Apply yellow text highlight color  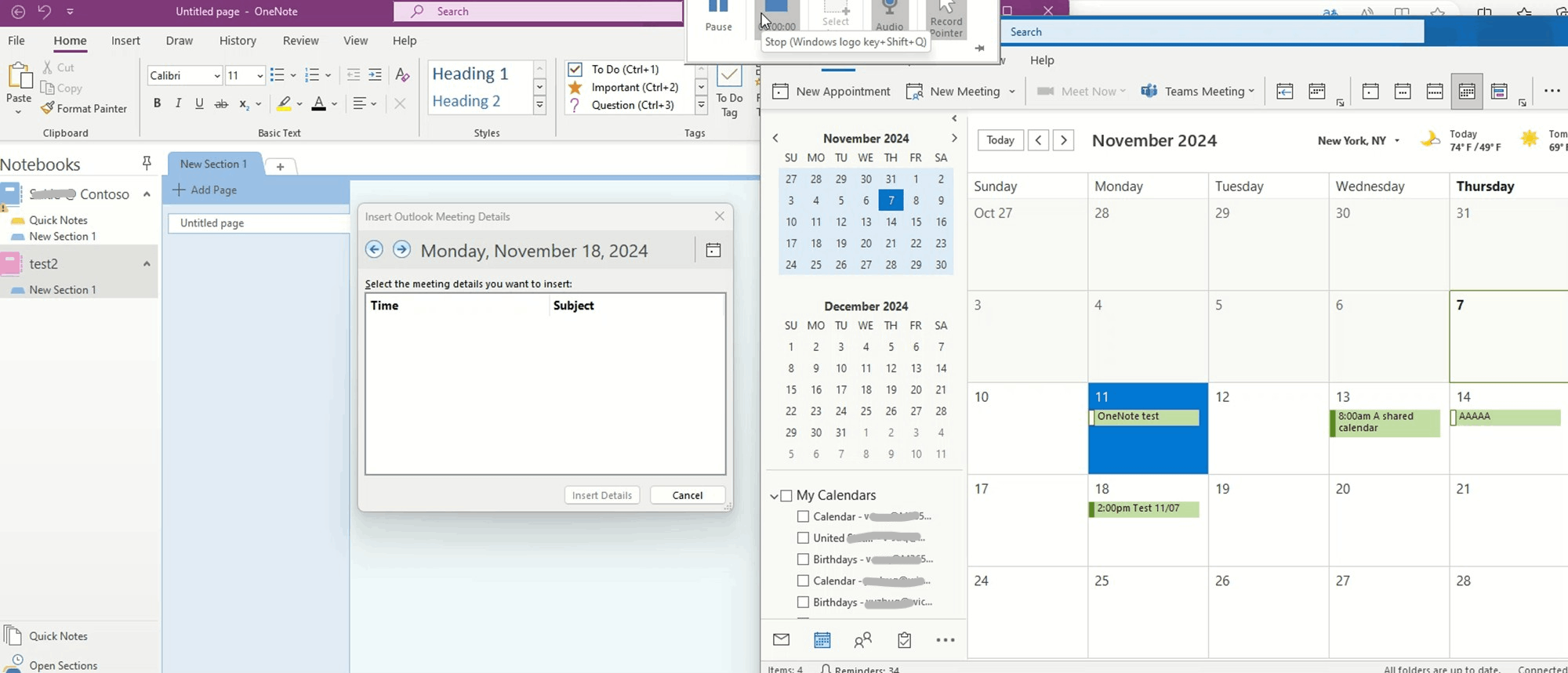[285, 103]
